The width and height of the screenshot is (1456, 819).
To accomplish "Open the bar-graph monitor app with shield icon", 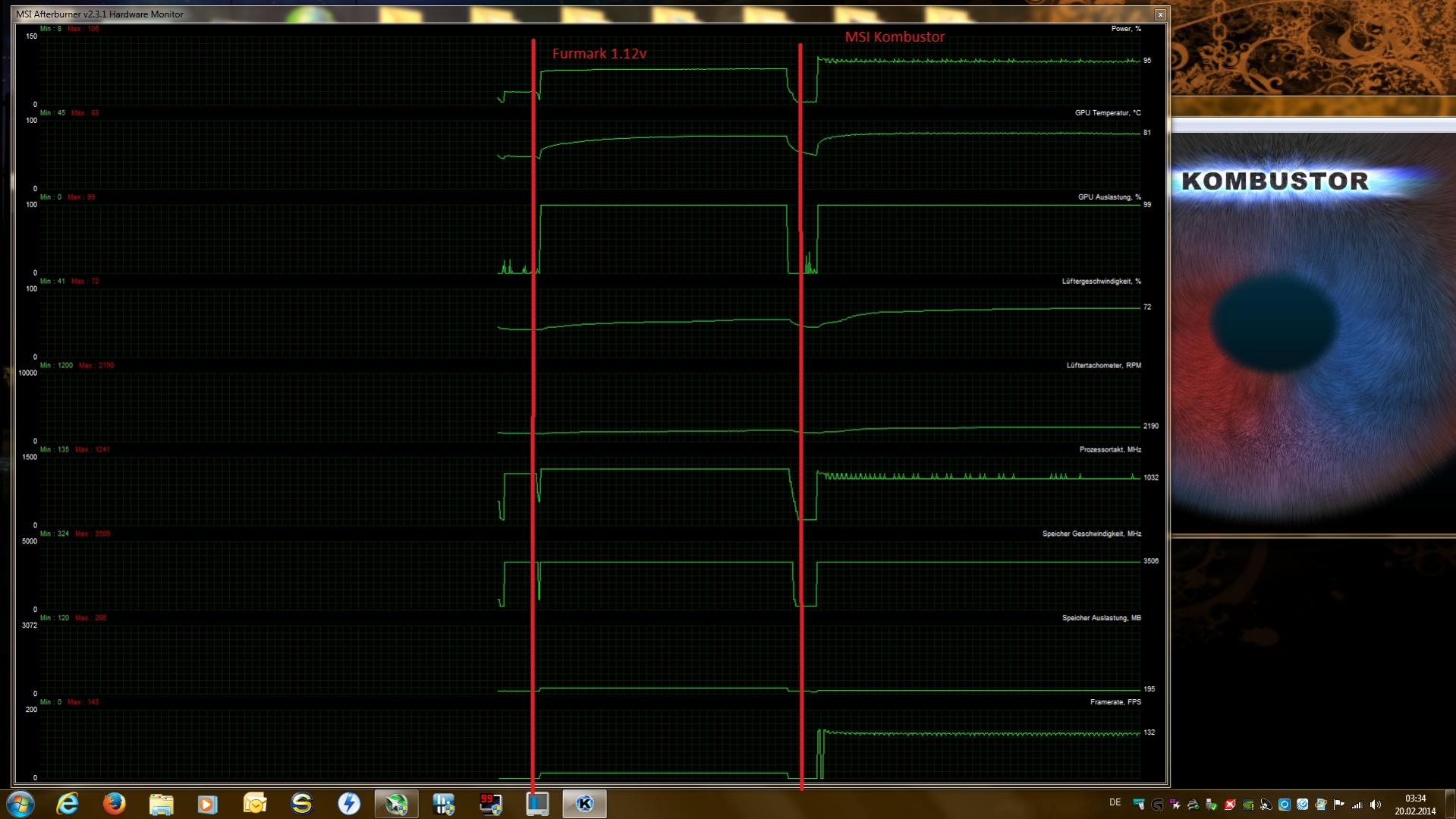I will click(x=443, y=804).
